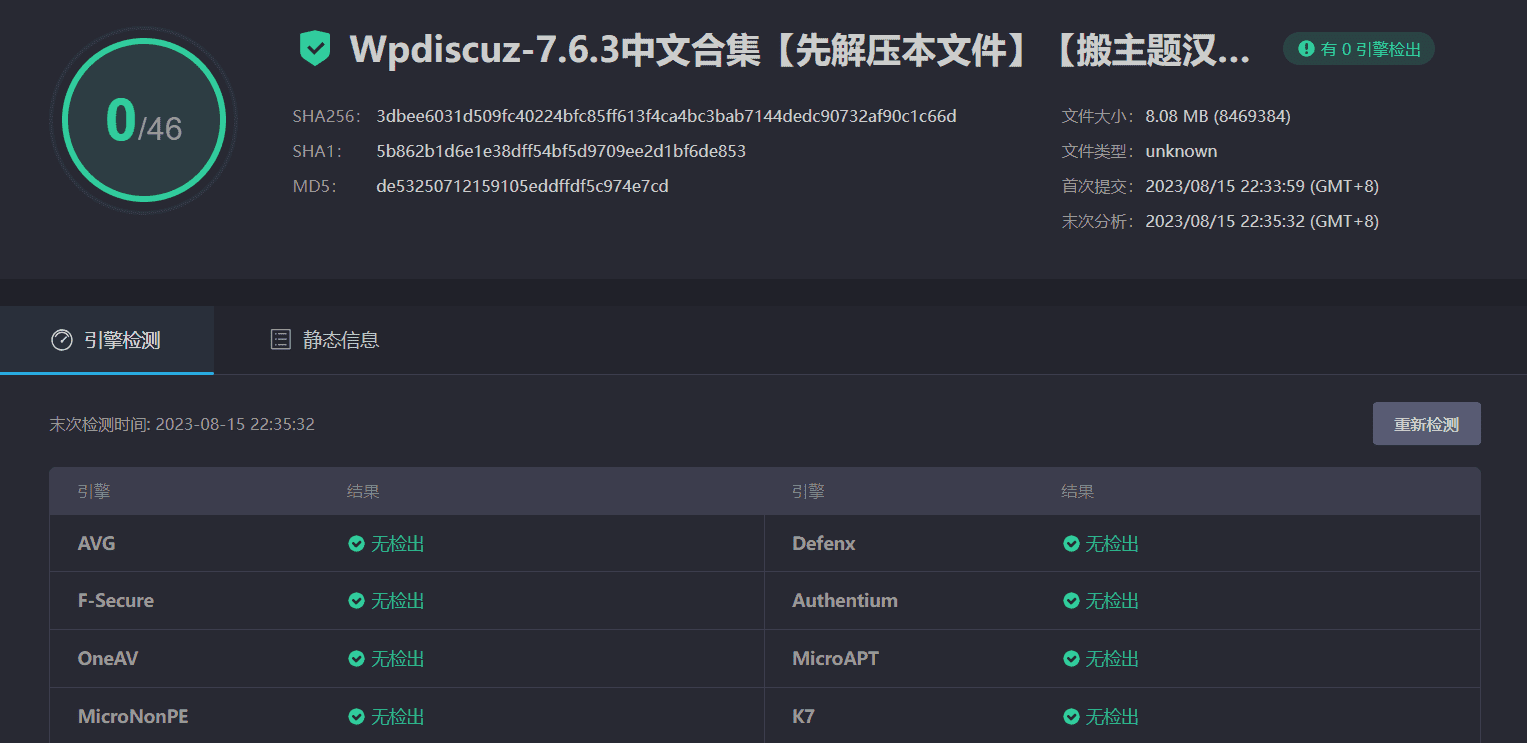Click the 无检出 result for Defenx
The width and height of the screenshot is (1527, 743).
(1113, 544)
